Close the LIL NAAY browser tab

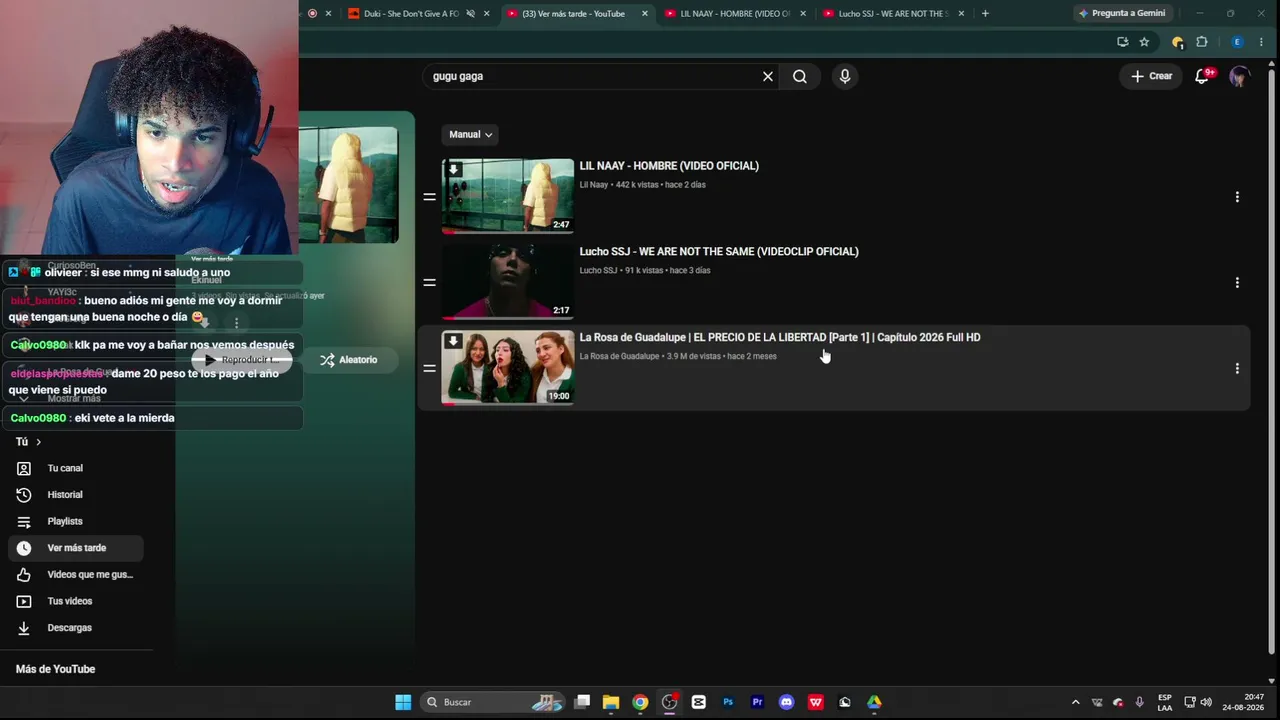coord(803,14)
